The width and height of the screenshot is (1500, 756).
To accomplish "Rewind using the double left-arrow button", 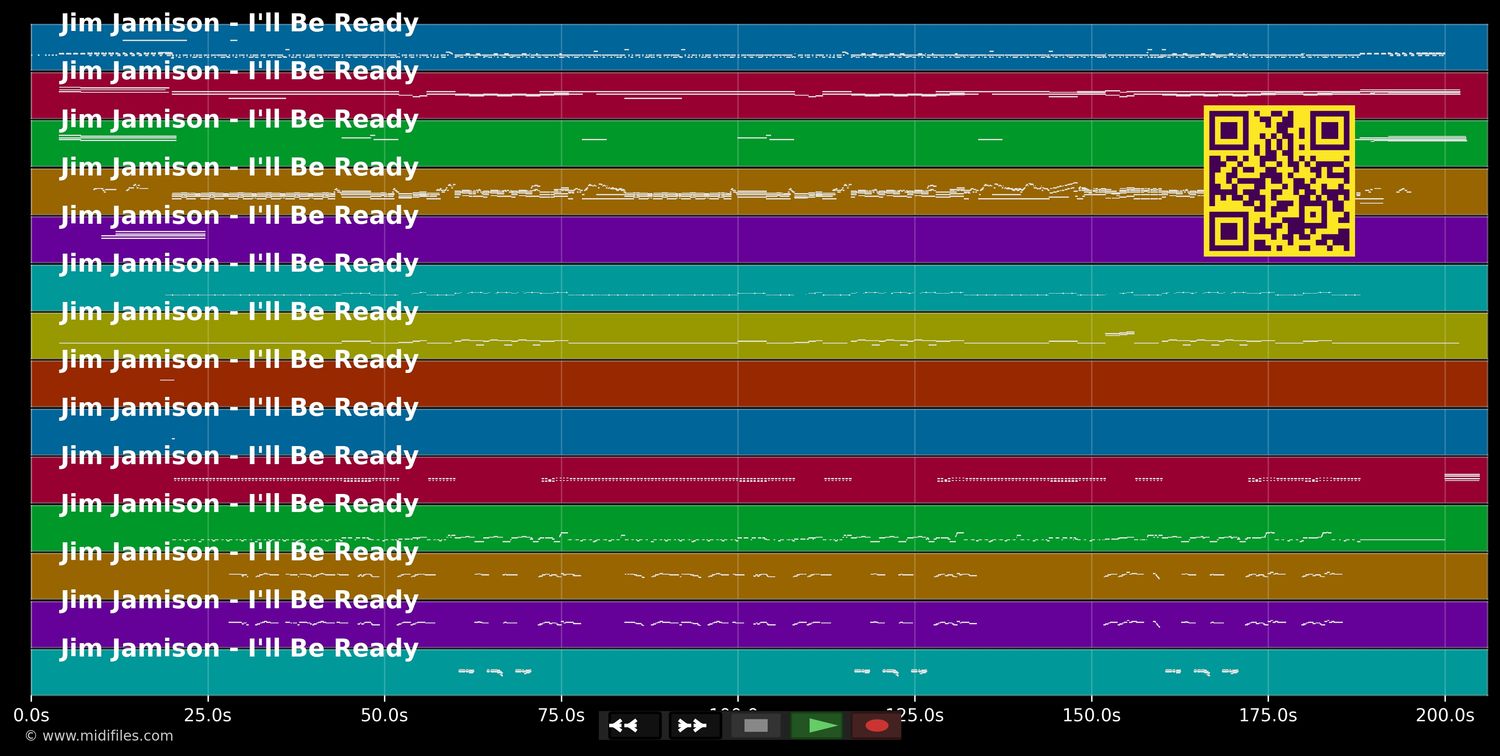I will pyautogui.click(x=627, y=726).
